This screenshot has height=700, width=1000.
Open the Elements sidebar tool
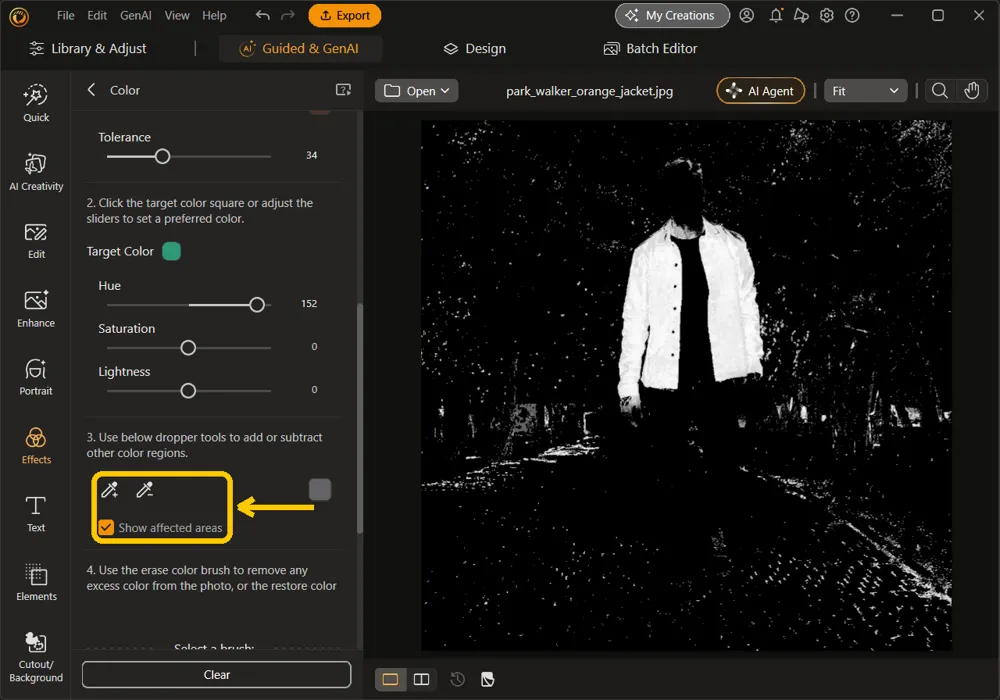(x=36, y=583)
